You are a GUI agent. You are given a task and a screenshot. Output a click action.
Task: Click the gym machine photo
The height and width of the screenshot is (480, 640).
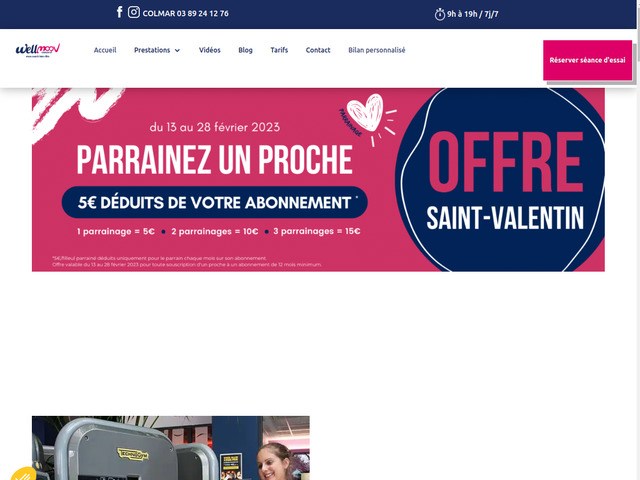click(171, 448)
